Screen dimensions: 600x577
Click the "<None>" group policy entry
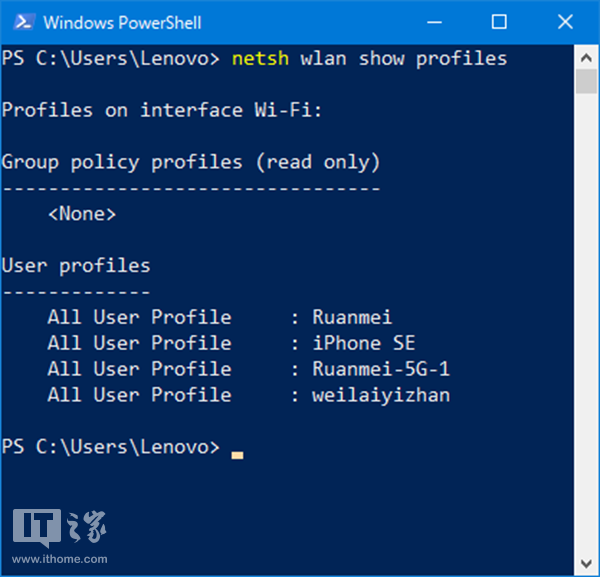click(82, 213)
